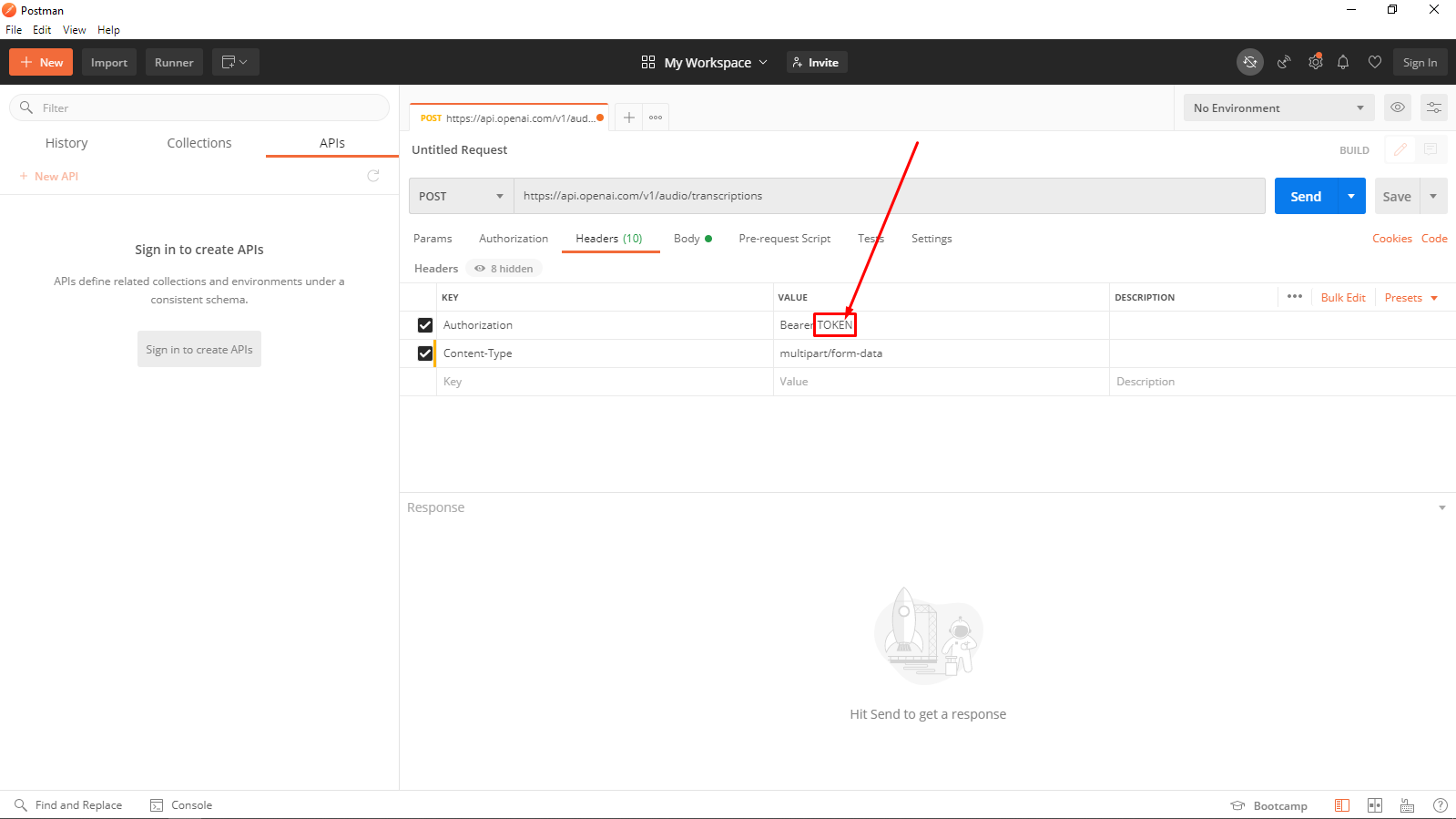This screenshot has height=819, width=1456.
Task: Open the Runner
Action: click(x=174, y=62)
